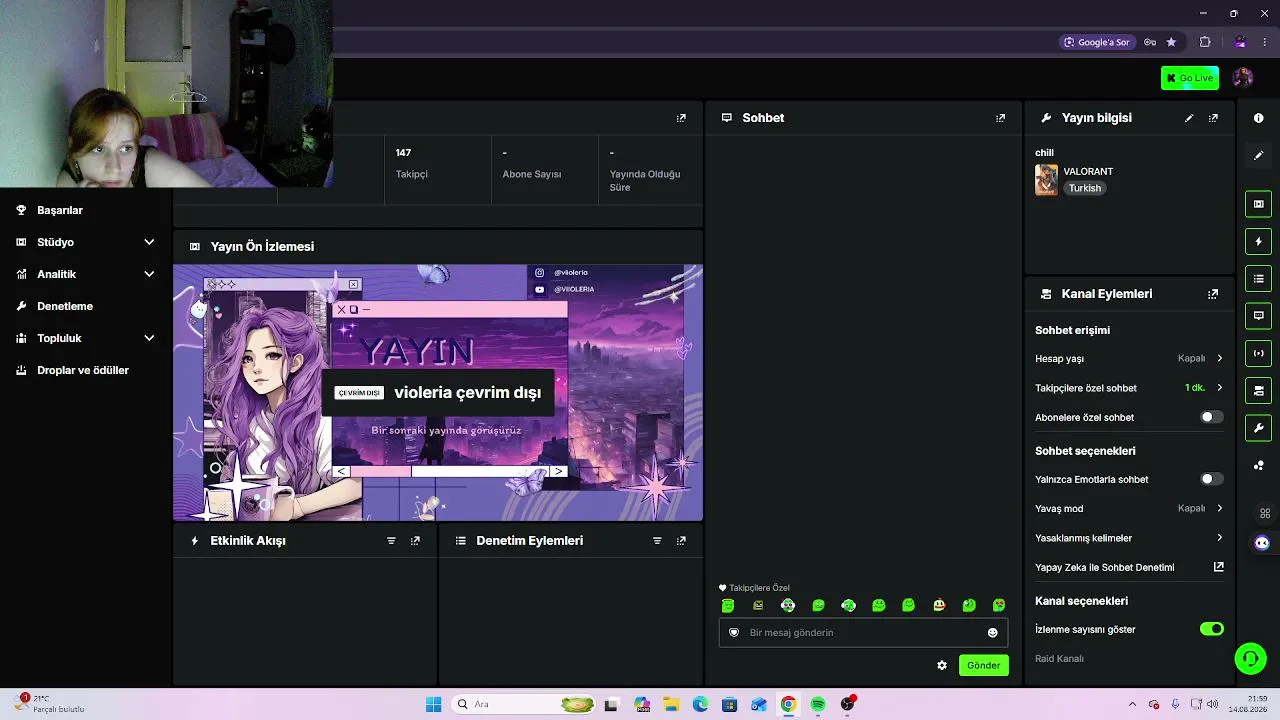Open the emoji picker in message box
The height and width of the screenshot is (720, 1280).
(x=993, y=633)
